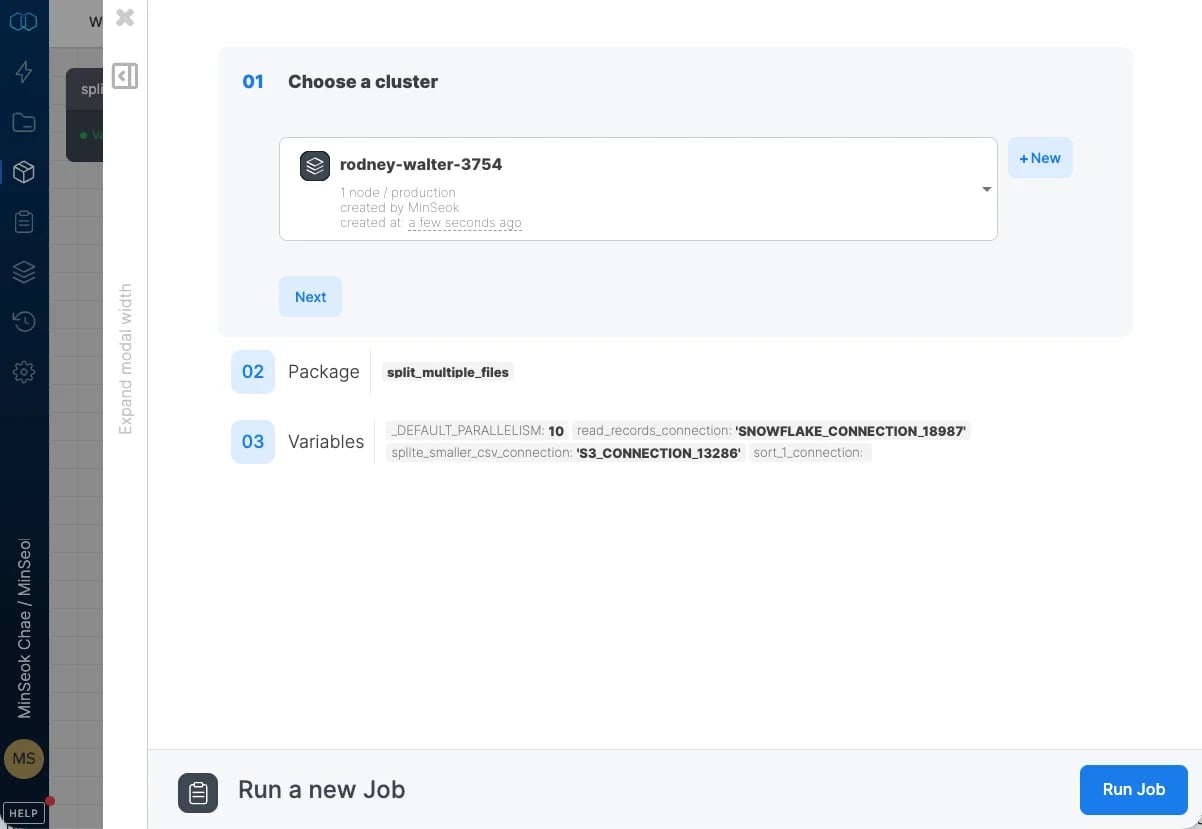Open the history clock sidebar icon
1202x829 pixels.
(24, 321)
